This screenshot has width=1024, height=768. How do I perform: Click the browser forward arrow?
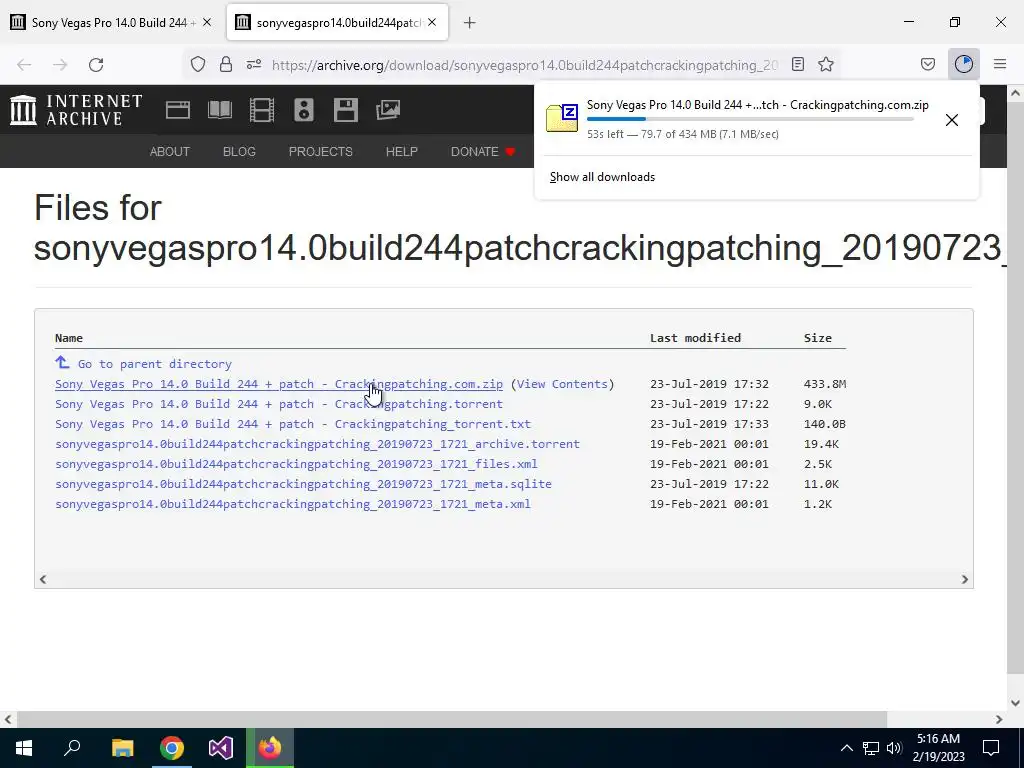[60, 65]
